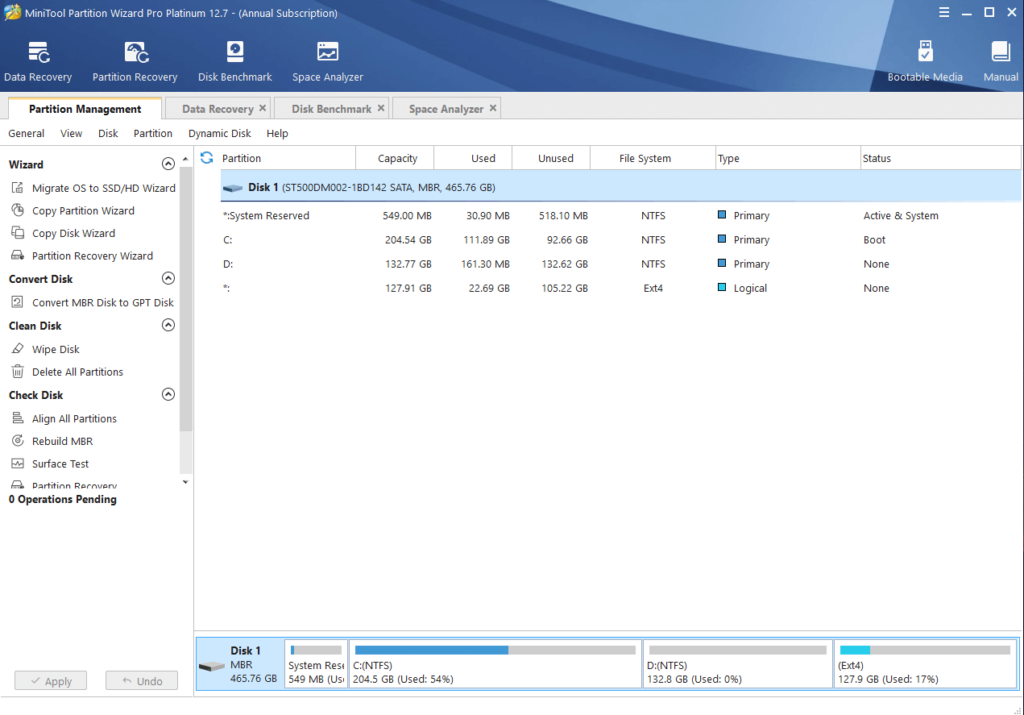This screenshot has width=1024, height=715.
Task: Open the Dynamic Disk menu
Action: (x=219, y=133)
